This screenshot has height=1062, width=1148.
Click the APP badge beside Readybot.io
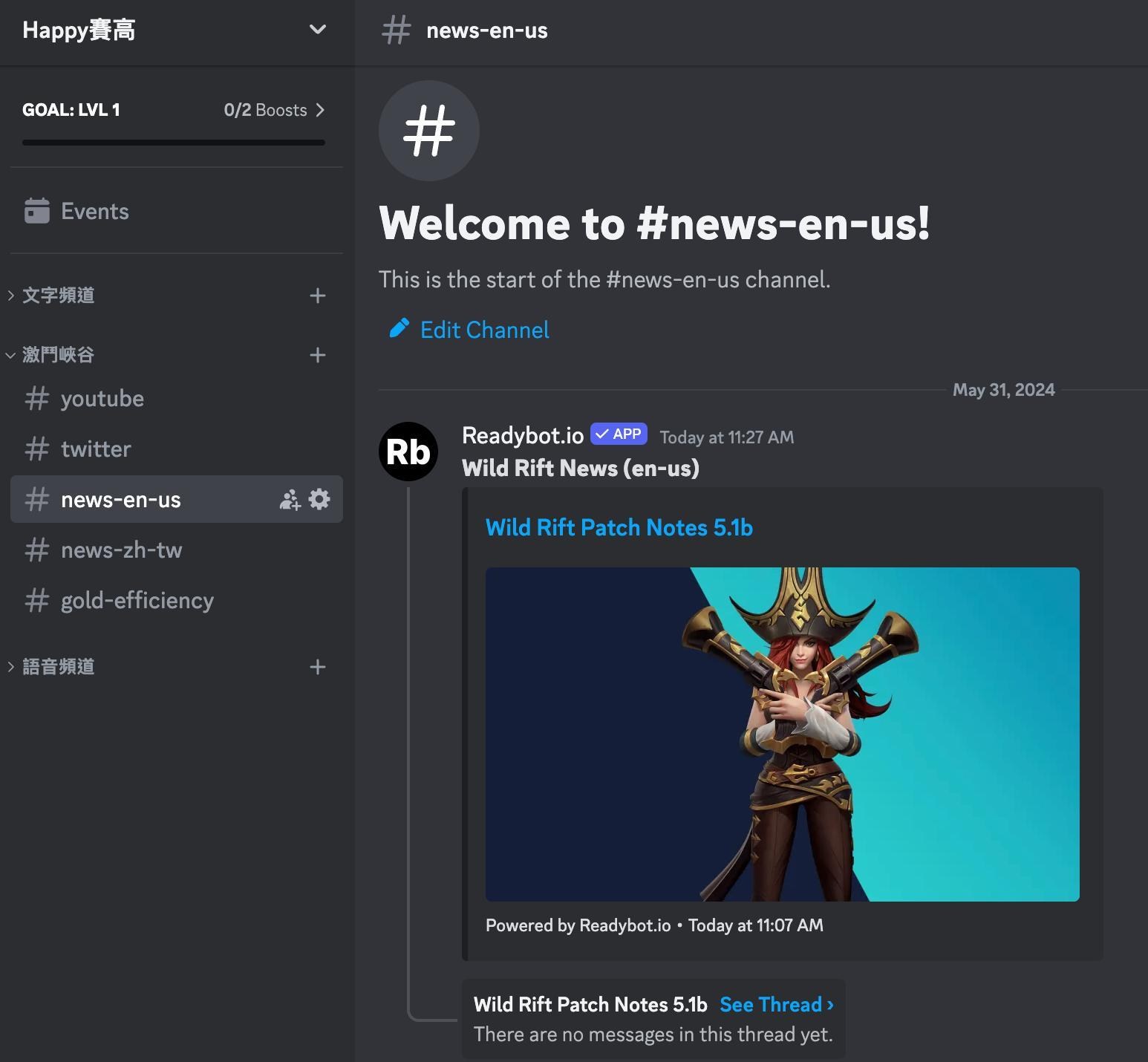[618, 434]
